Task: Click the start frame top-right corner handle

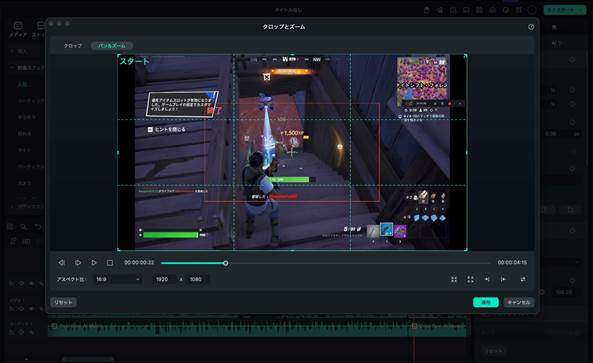Action: pos(466,55)
